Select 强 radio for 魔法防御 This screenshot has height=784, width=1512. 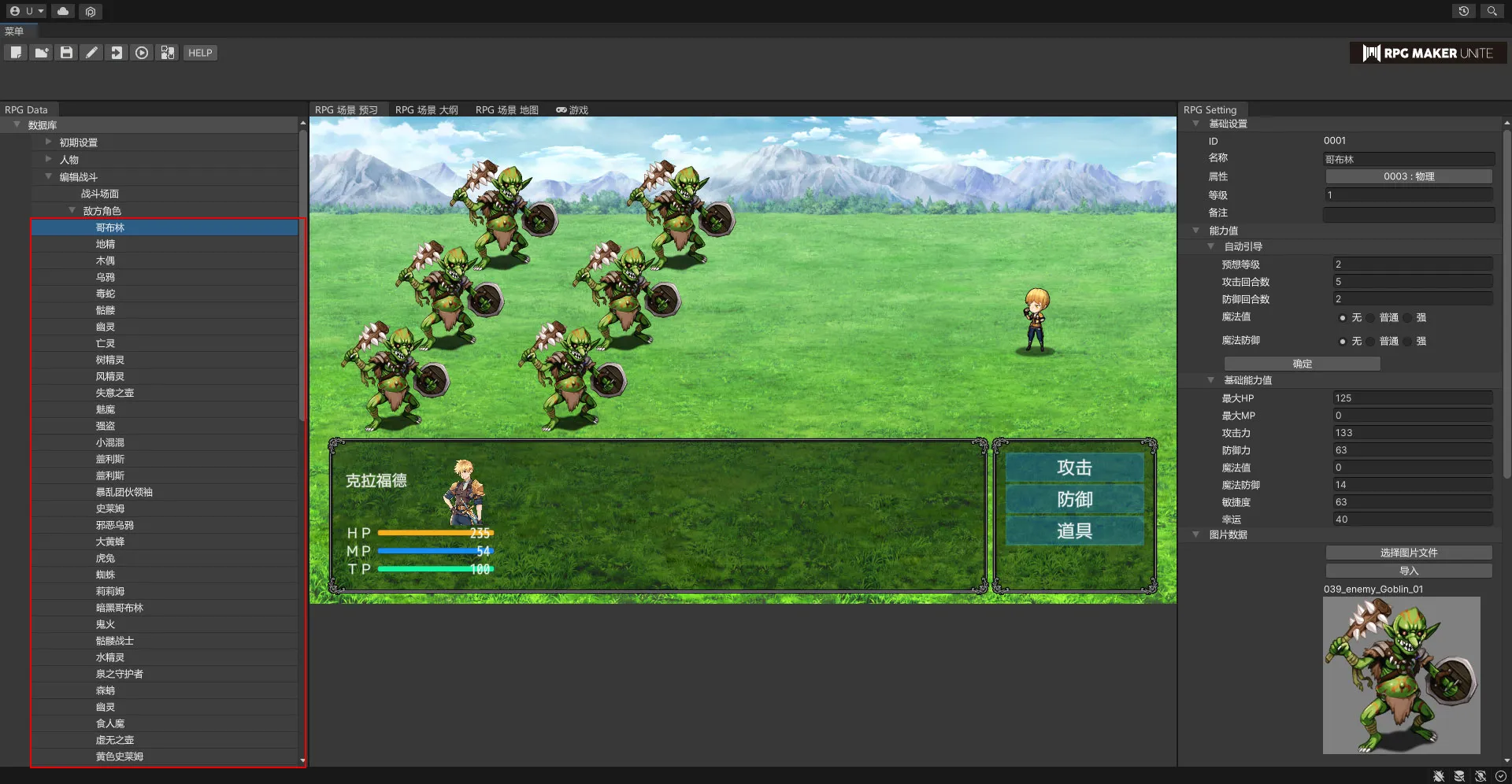tap(1408, 342)
